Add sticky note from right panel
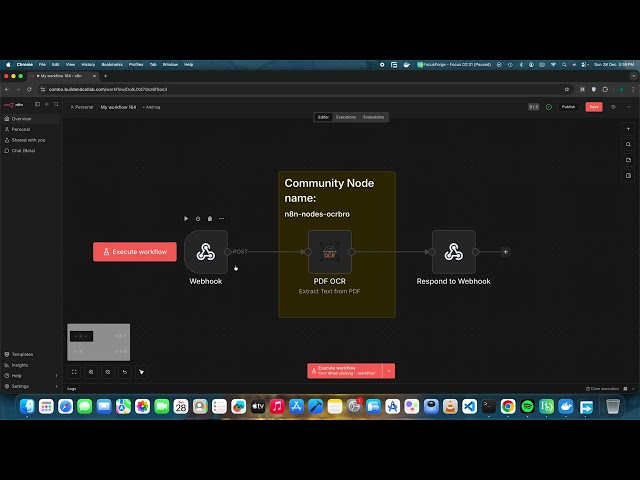 click(x=629, y=160)
